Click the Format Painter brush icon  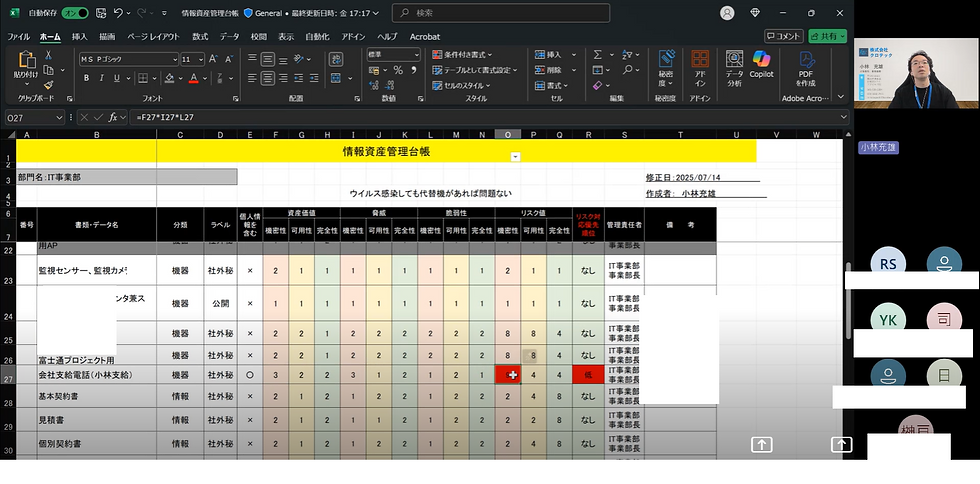coord(48,85)
